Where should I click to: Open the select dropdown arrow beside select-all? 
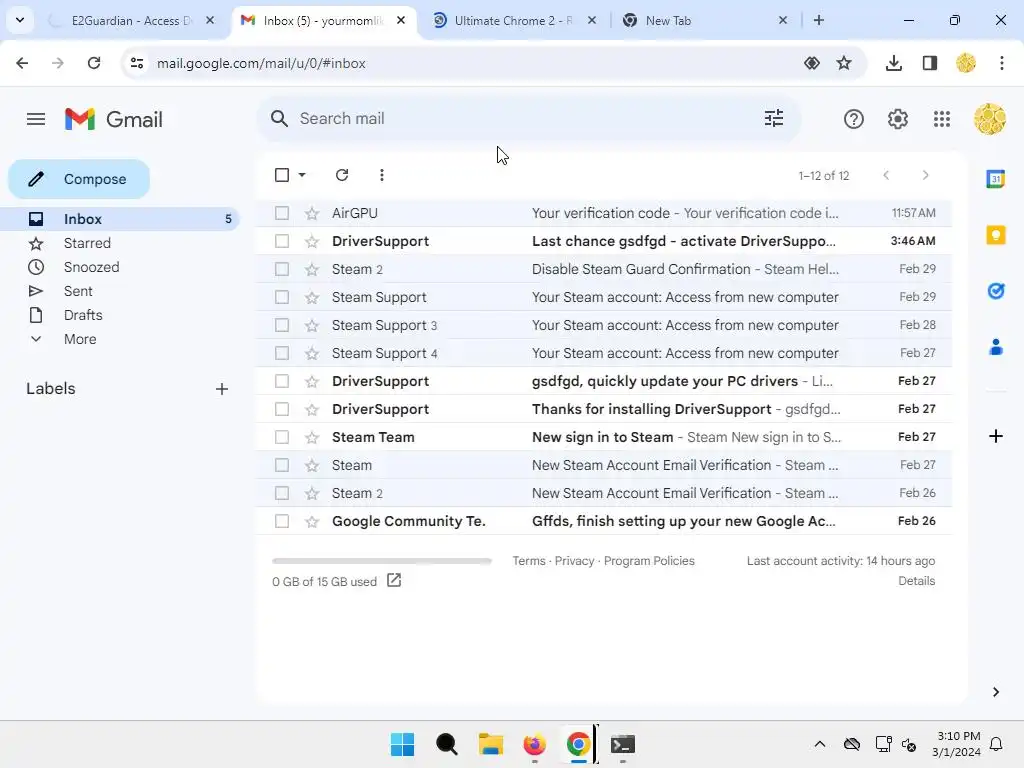(x=302, y=175)
